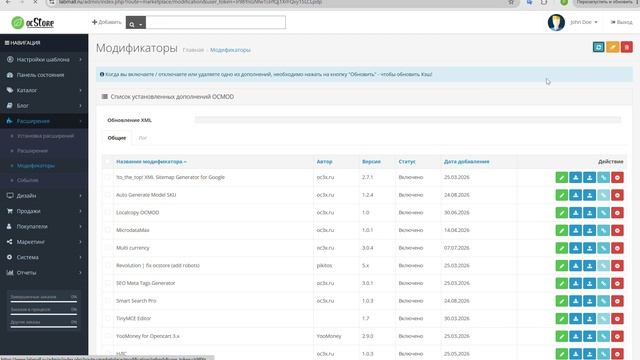The image size is (640, 360).
Task: Click link icon in MicrodataMax row
Action: [603, 230]
